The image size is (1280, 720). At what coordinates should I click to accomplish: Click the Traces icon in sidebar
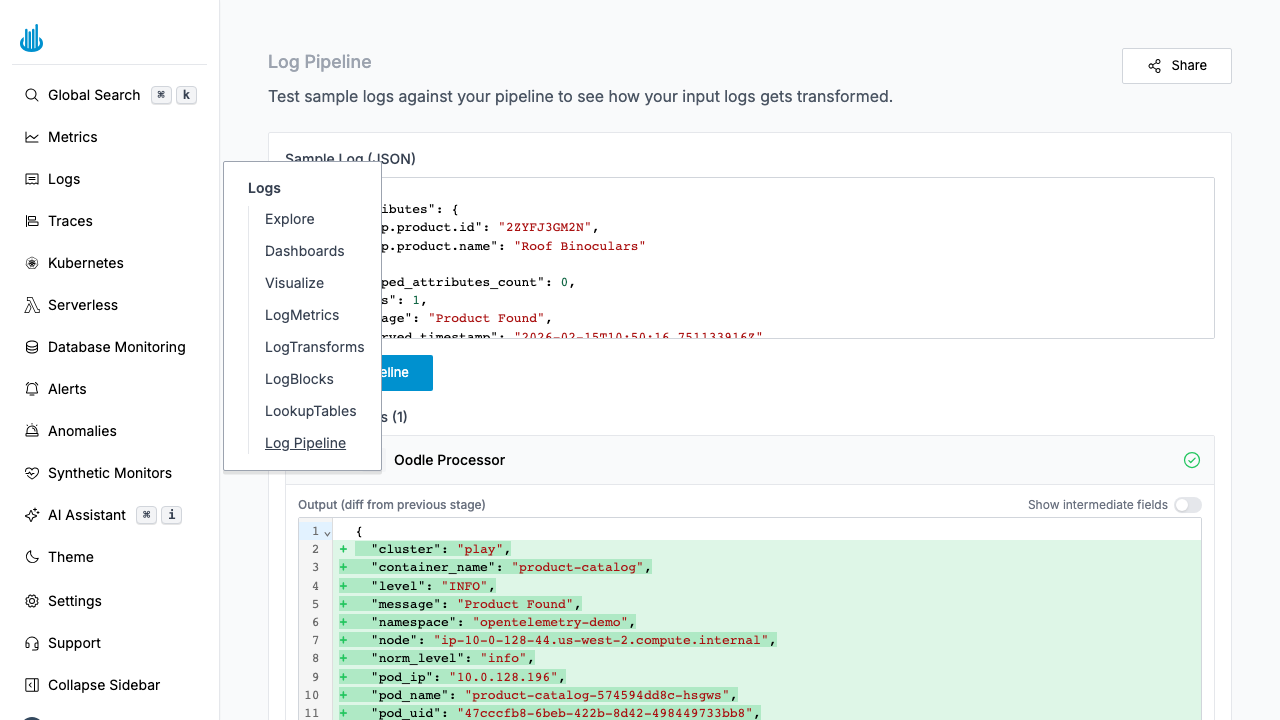(32, 221)
